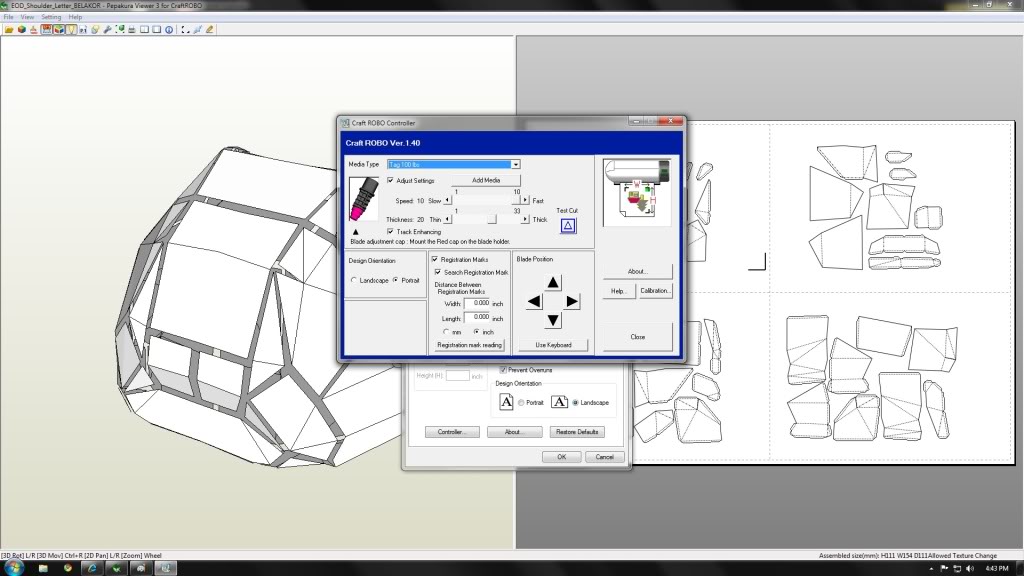Image resolution: width=1024 pixels, height=576 pixels.
Task: Open the View menu
Action: tap(27, 17)
